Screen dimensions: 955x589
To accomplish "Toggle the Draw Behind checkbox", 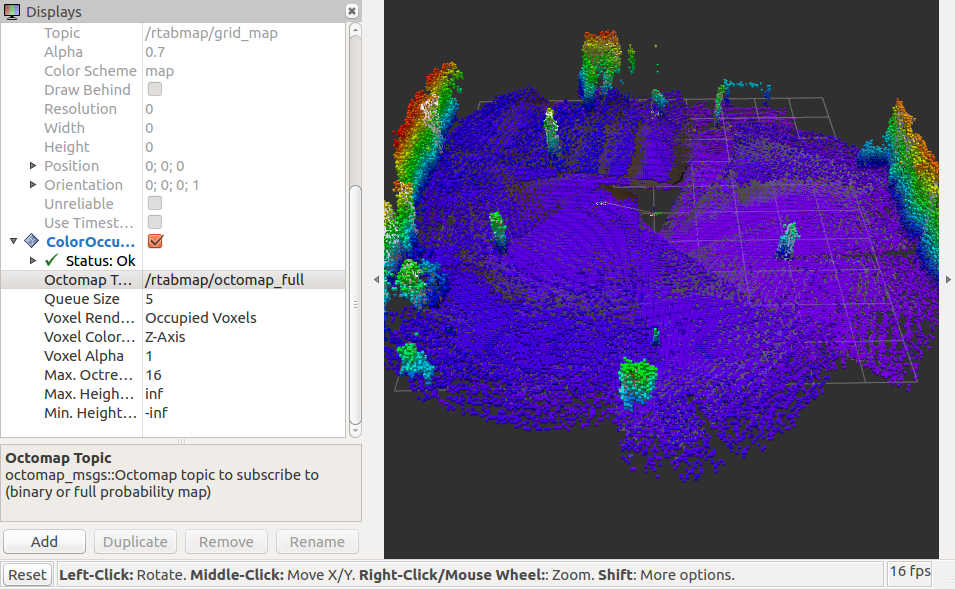I will [x=155, y=90].
